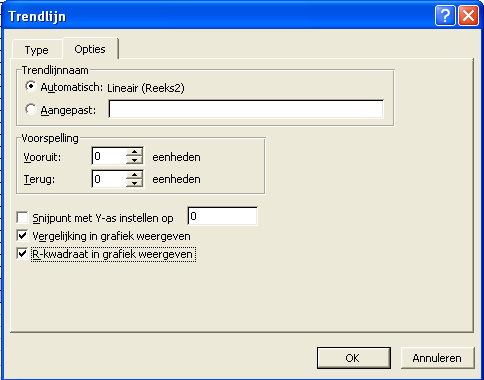
Task: Switch to the Type tab
Action: tap(37, 50)
